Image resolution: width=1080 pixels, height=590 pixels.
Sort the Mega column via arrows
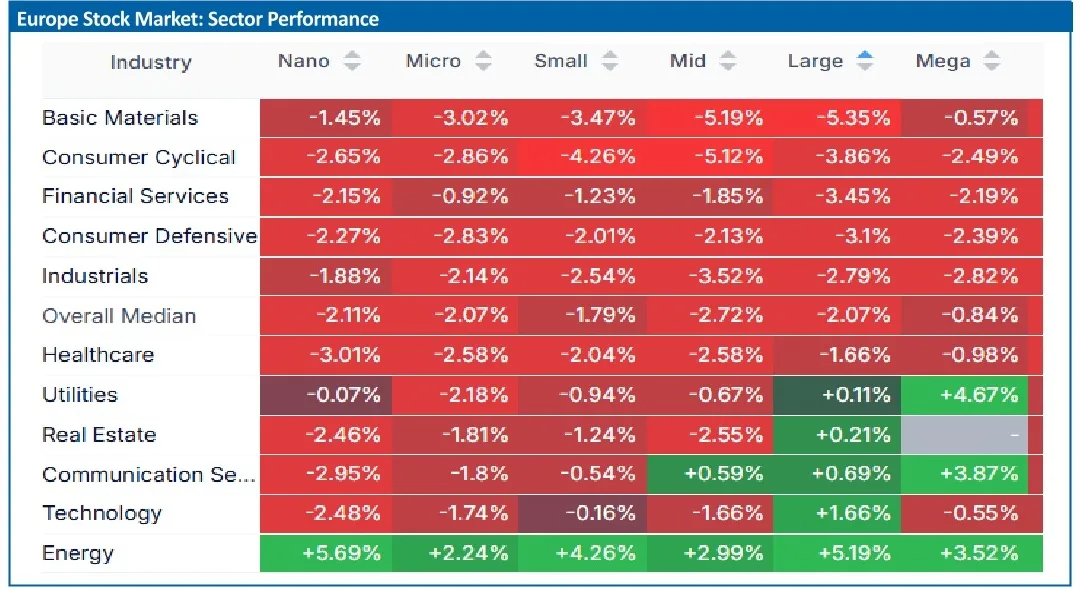(991, 62)
